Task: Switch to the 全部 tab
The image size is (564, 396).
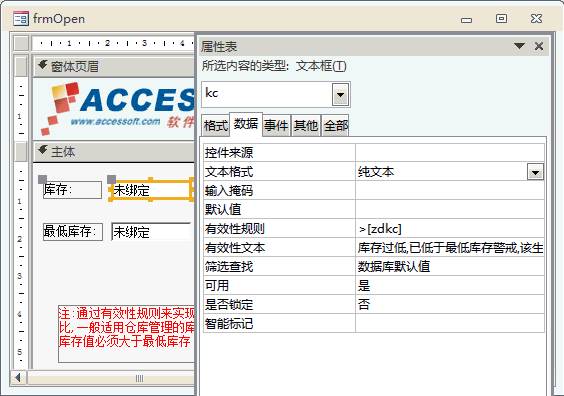Action: click(x=335, y=126)
